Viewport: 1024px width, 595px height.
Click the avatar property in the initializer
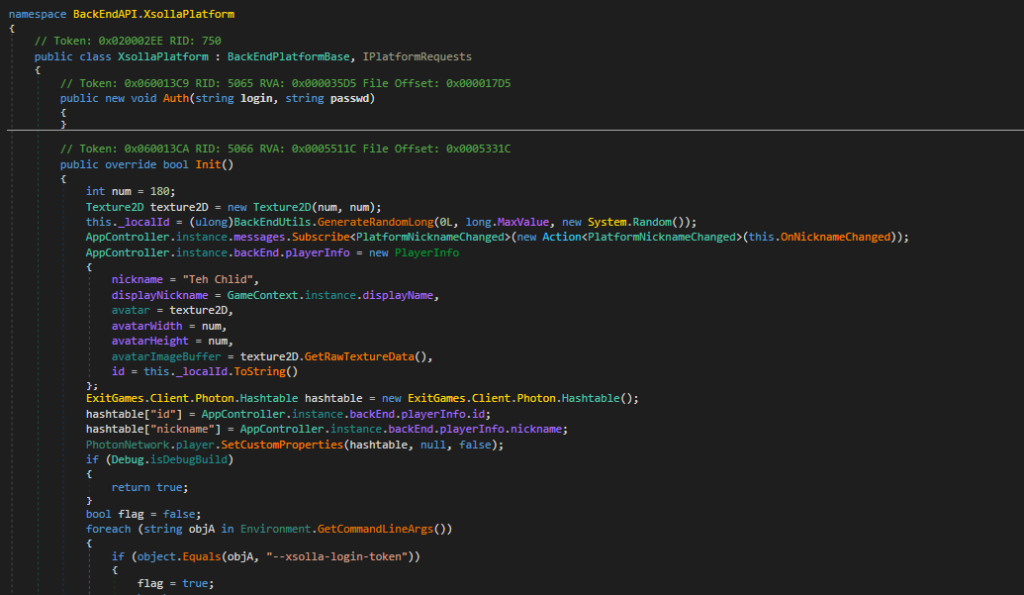tap(131, 310)
